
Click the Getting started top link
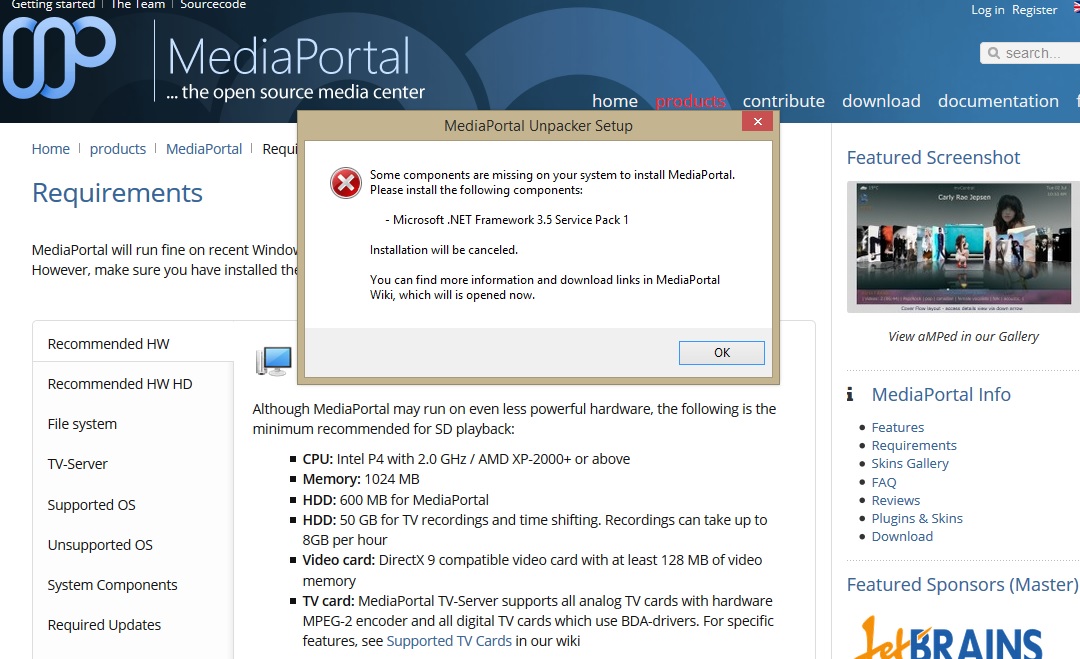coord(53,5)
